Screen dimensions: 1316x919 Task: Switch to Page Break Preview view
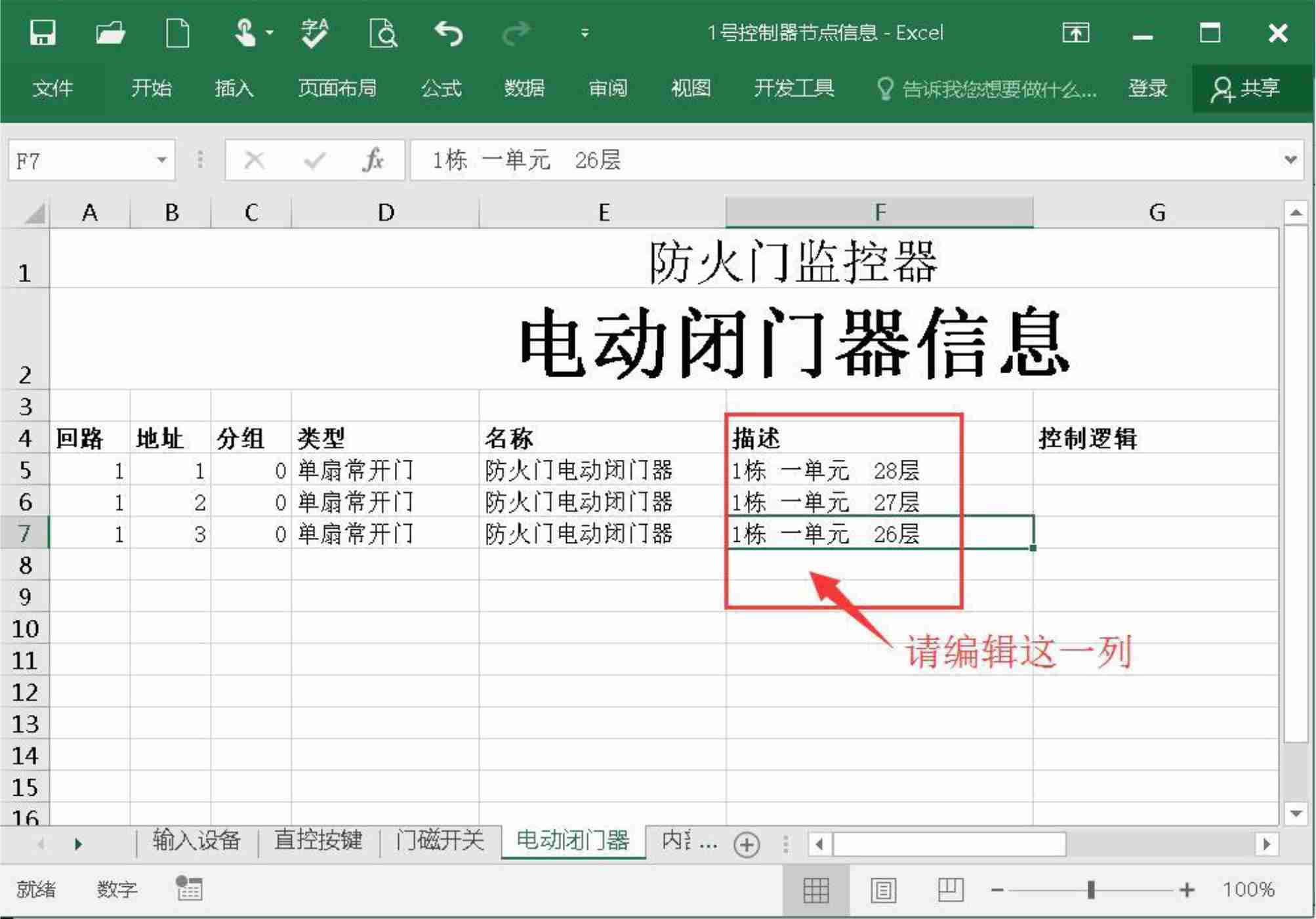(x=950, y=890)
